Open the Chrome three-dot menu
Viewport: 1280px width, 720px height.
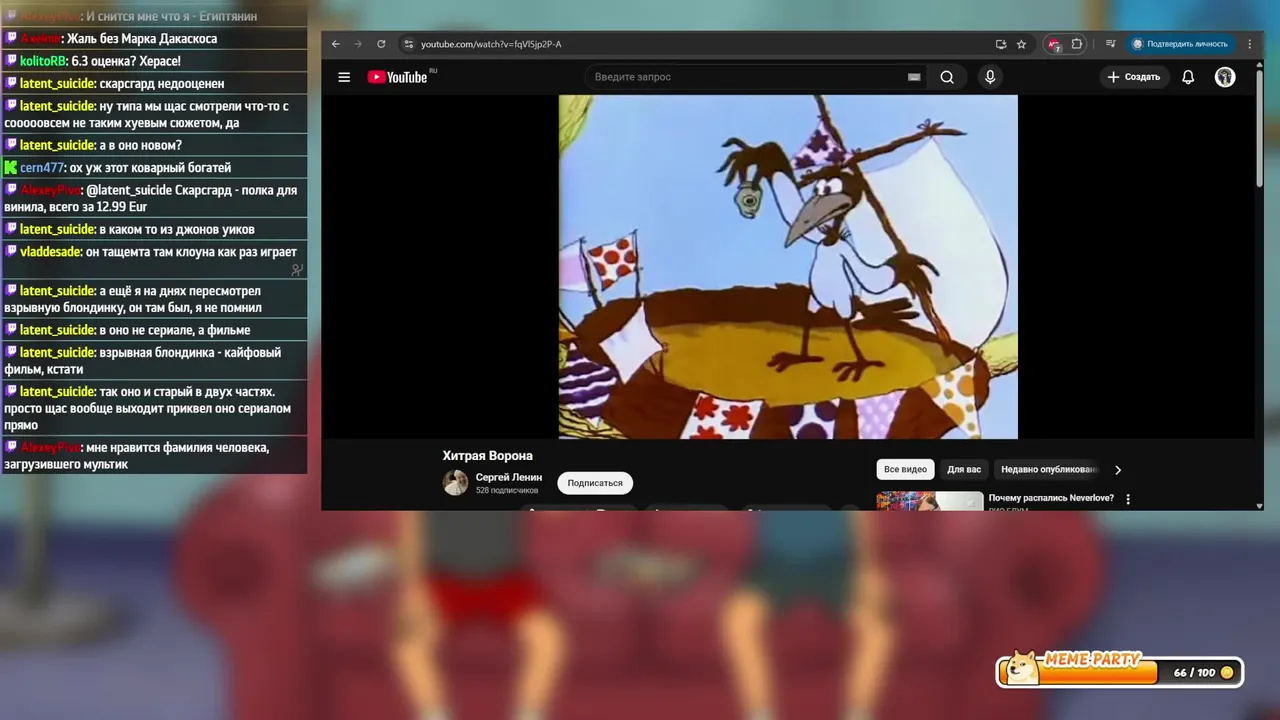coord(1250,44)
